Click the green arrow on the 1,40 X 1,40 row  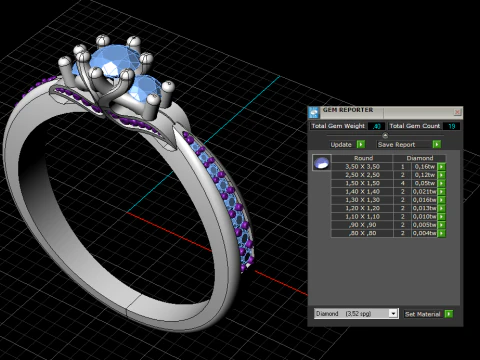(441, 192)
